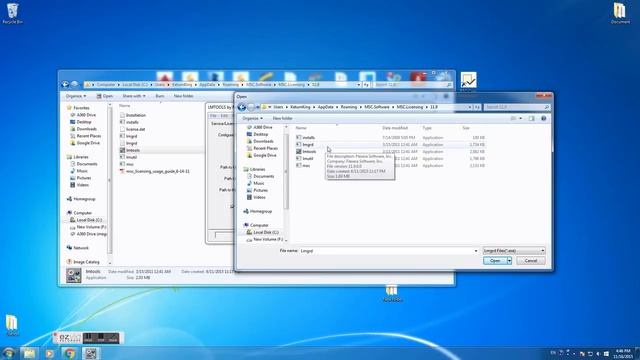Open the Organize menu in Explorer window
640x360 pixels.
(76, 96)
